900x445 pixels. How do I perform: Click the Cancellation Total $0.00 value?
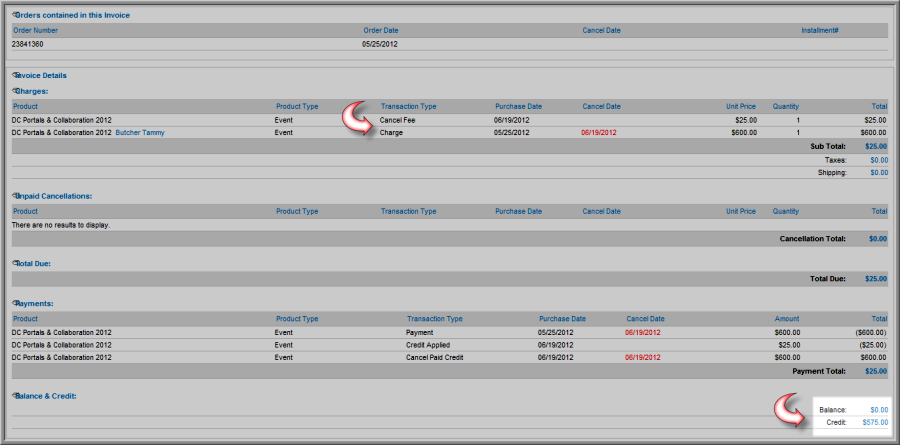coord(878,239)
